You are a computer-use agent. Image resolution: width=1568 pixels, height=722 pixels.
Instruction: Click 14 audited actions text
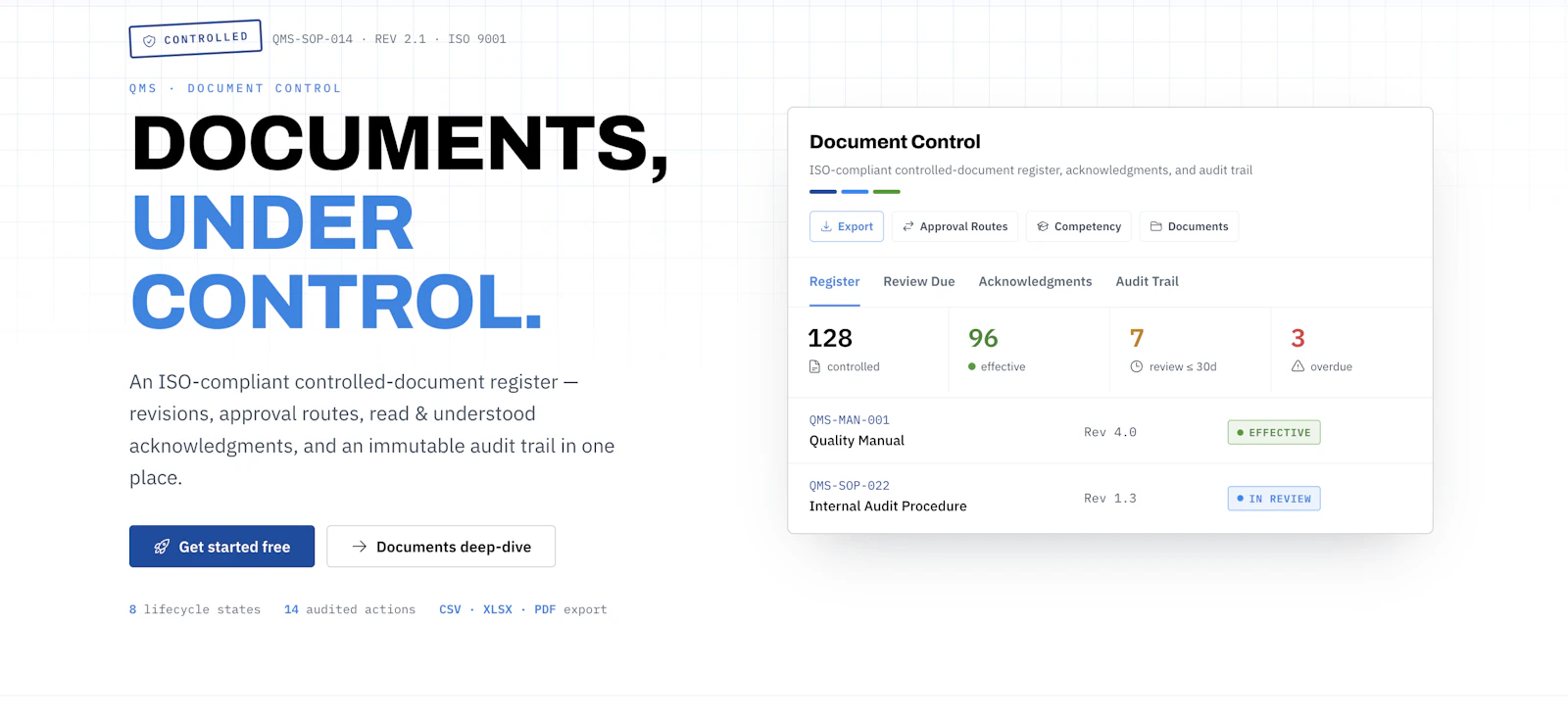point(350,609)
